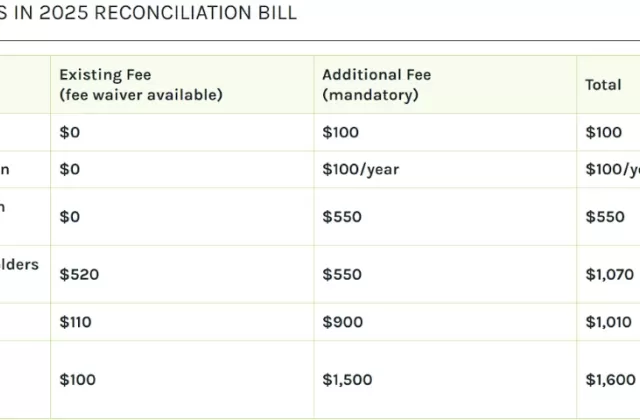This screenshot has height=420, width=640.
Task: Click the $100 existing fee cell
Action: pyautogui.click(x=79, y=379)
